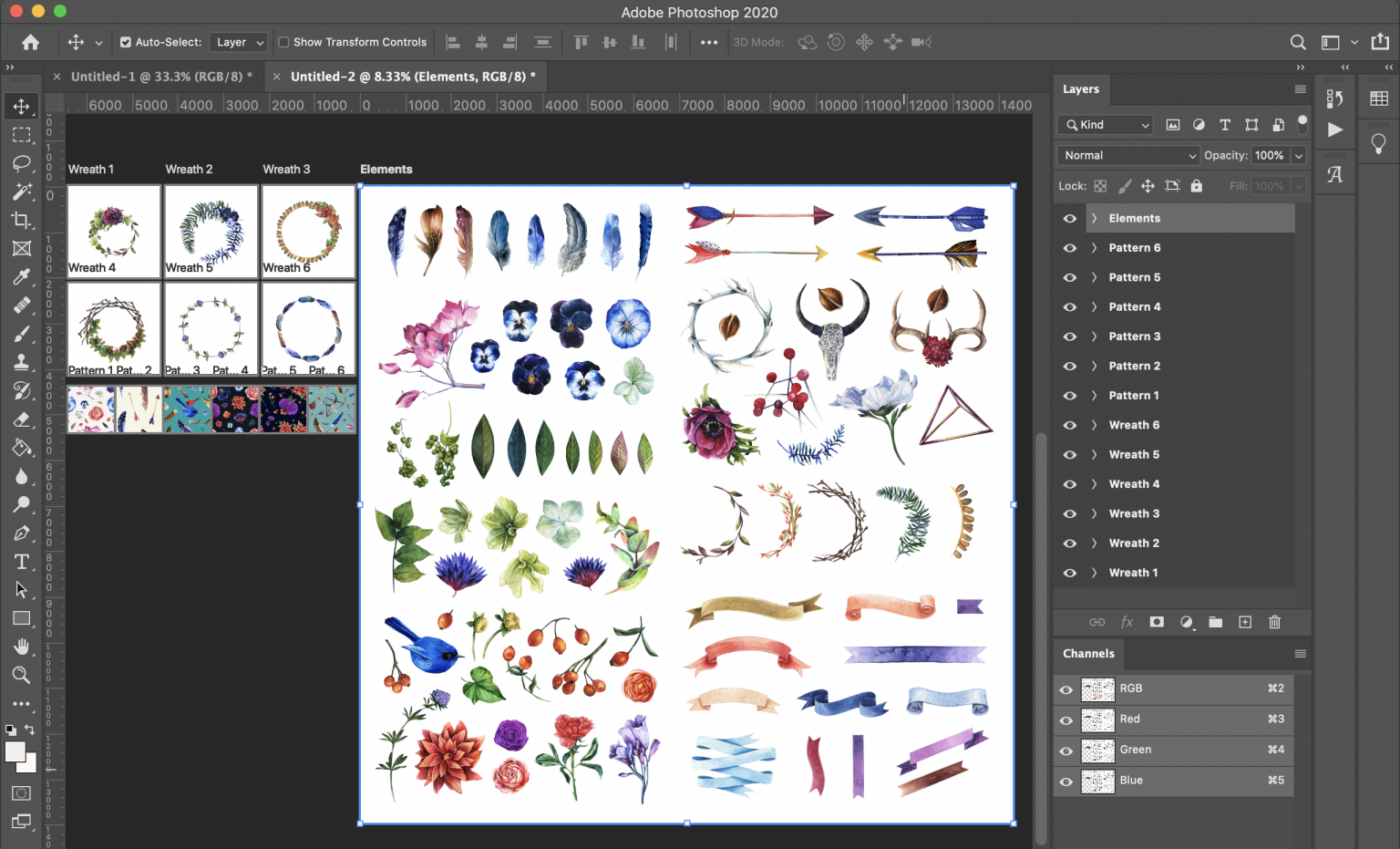Grab the Zoom tool
This screenshot has width=1400, height=849.
21,676
